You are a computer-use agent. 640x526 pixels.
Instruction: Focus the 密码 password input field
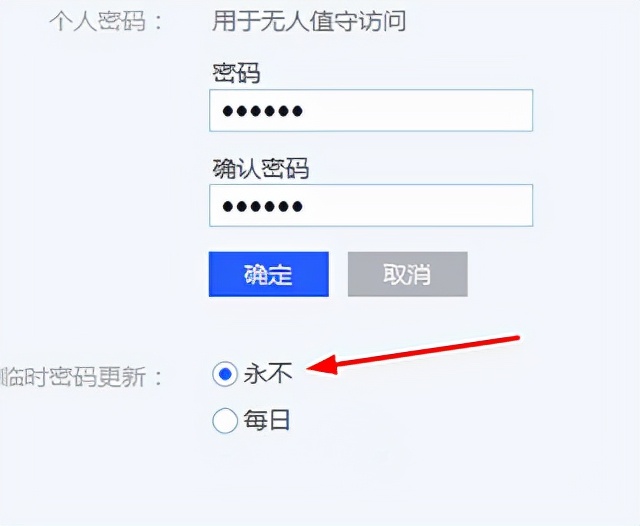[x=371, y=110]
